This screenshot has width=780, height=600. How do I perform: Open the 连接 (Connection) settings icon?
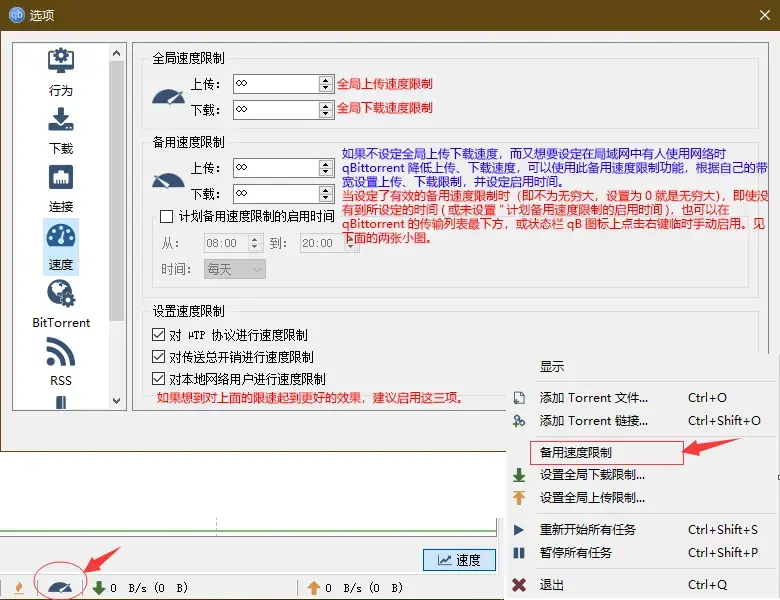click(x=61, y=177)
